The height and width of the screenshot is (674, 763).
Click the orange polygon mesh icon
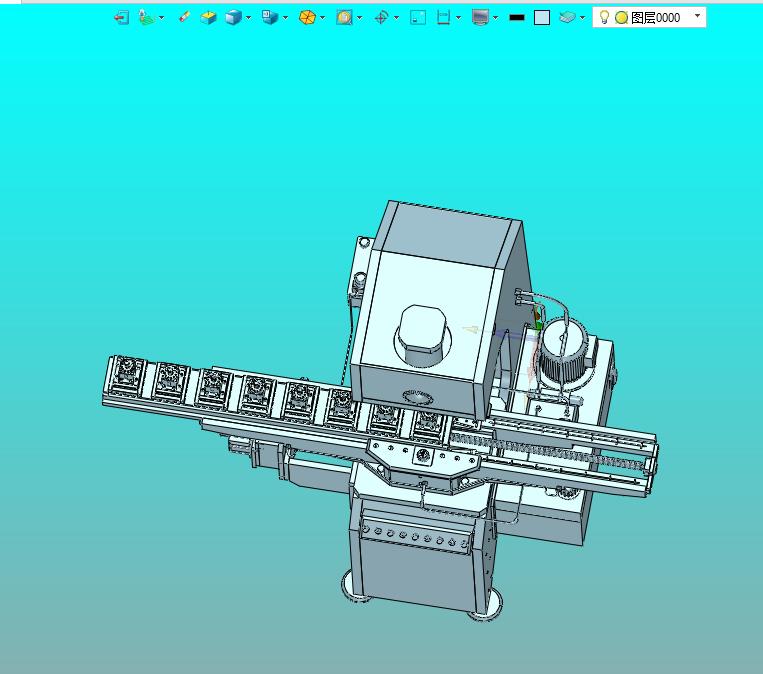[x=307, y=18]
